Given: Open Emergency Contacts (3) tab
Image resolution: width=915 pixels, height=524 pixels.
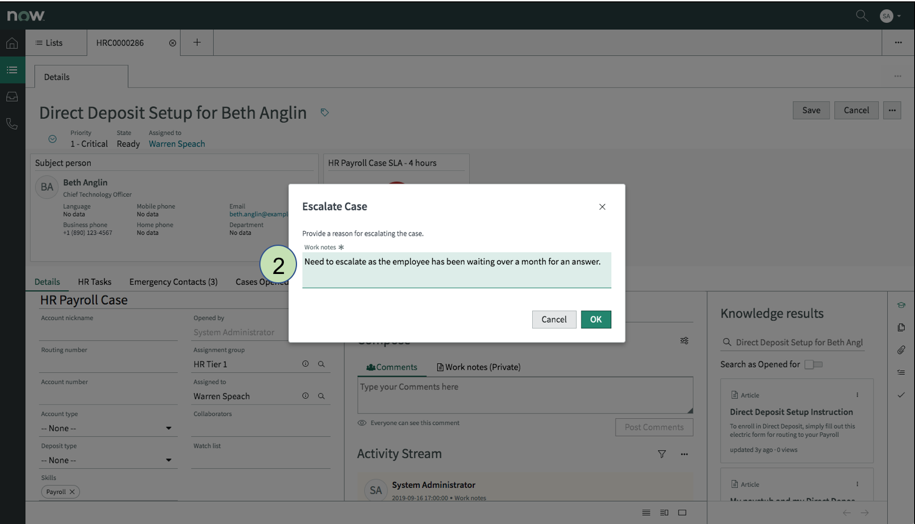Looking at the screenshot, I should 173,282.
